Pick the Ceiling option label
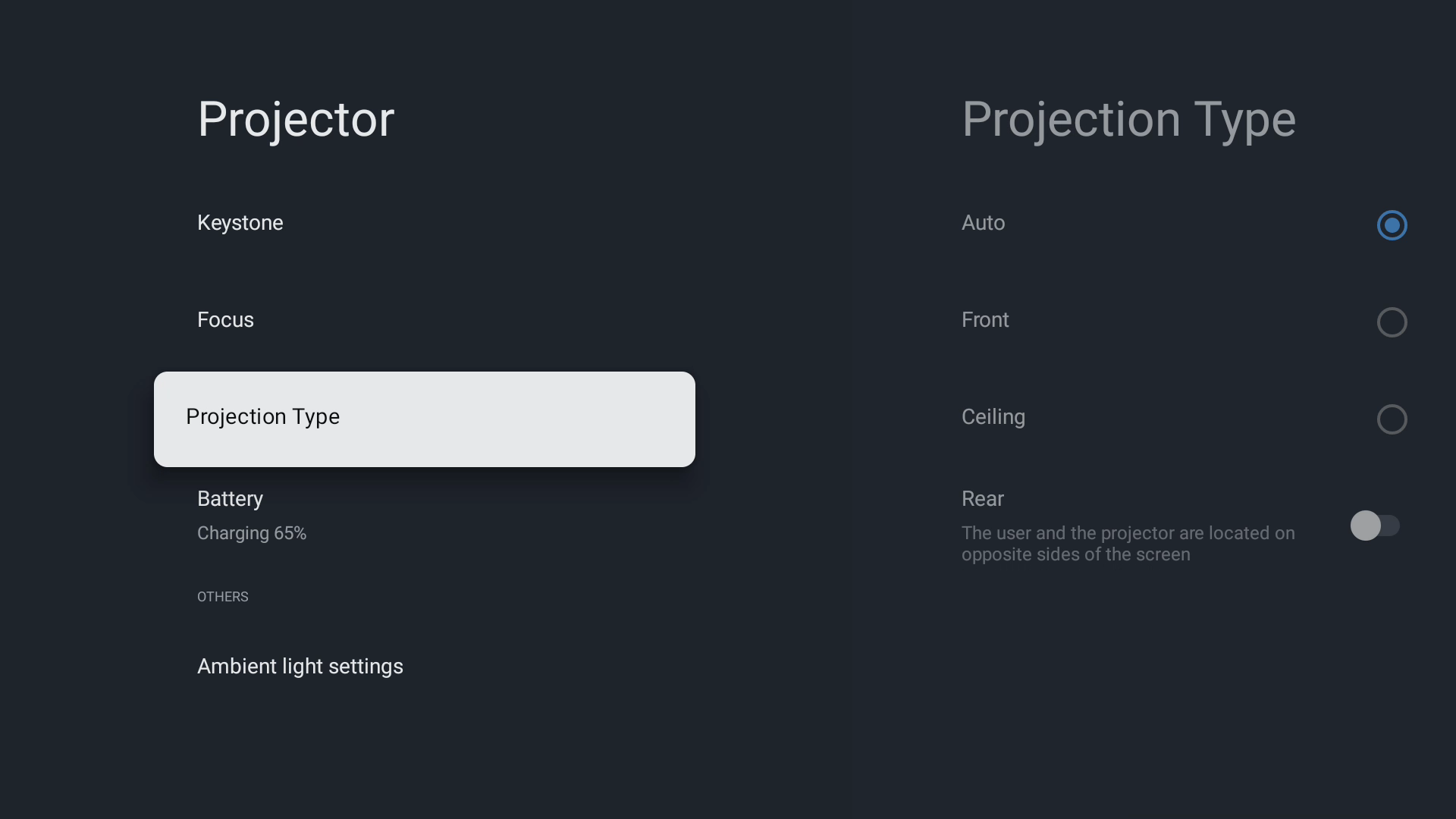Viewport: 1456px width, 819px height. coord(993,417)
